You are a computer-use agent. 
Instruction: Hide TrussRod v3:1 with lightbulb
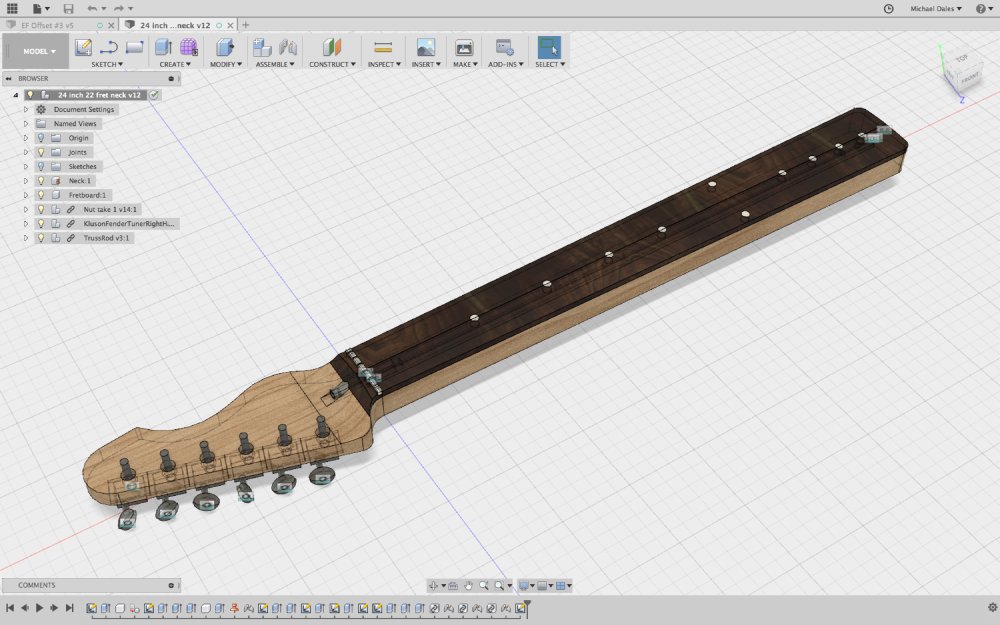41,238
